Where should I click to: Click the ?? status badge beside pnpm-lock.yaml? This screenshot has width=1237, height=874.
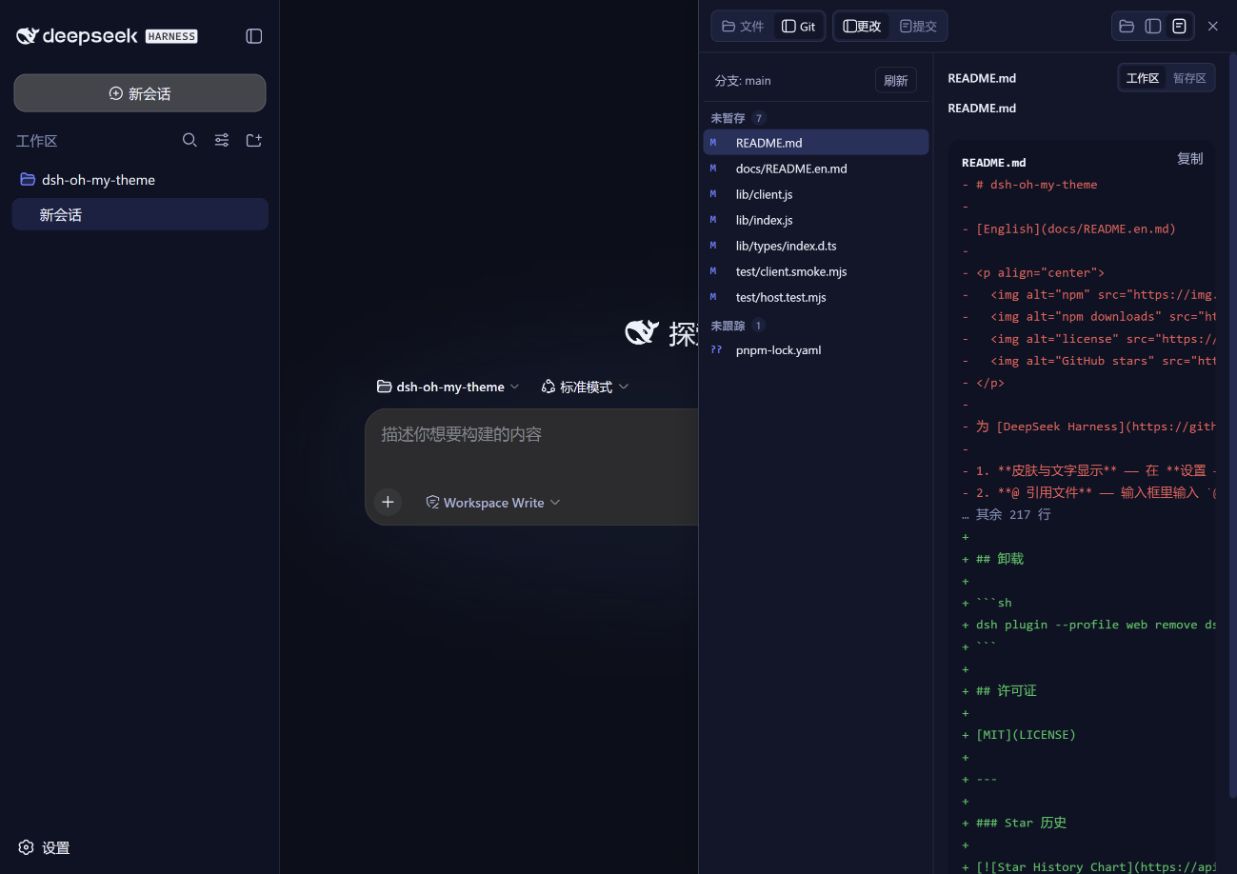(x=715, y=350)
